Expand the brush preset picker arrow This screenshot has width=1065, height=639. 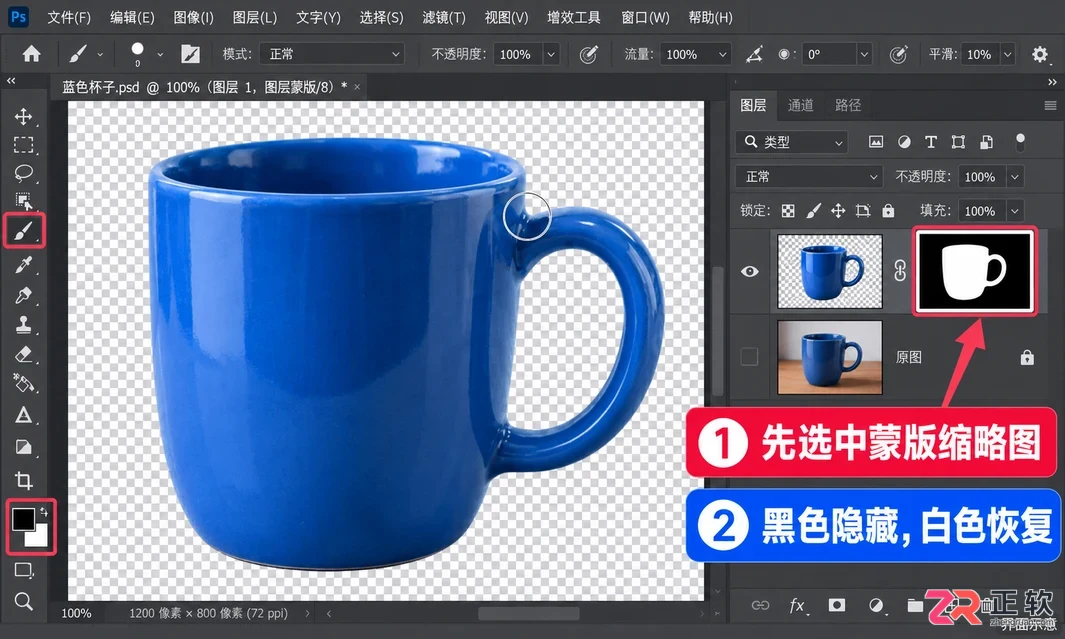[160, 54]
